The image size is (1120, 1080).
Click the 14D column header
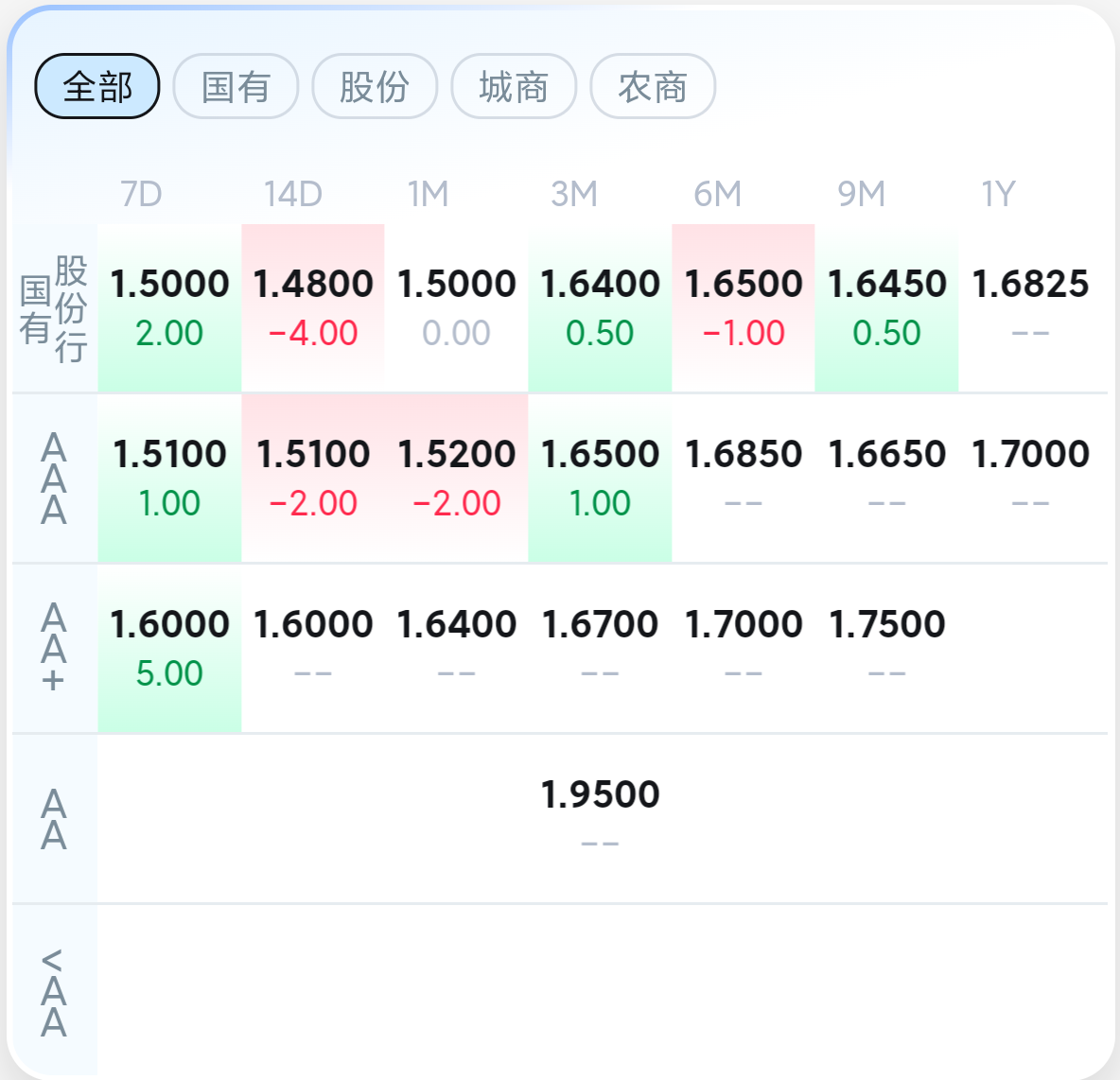pyautogui.click(x=293, y=194)
